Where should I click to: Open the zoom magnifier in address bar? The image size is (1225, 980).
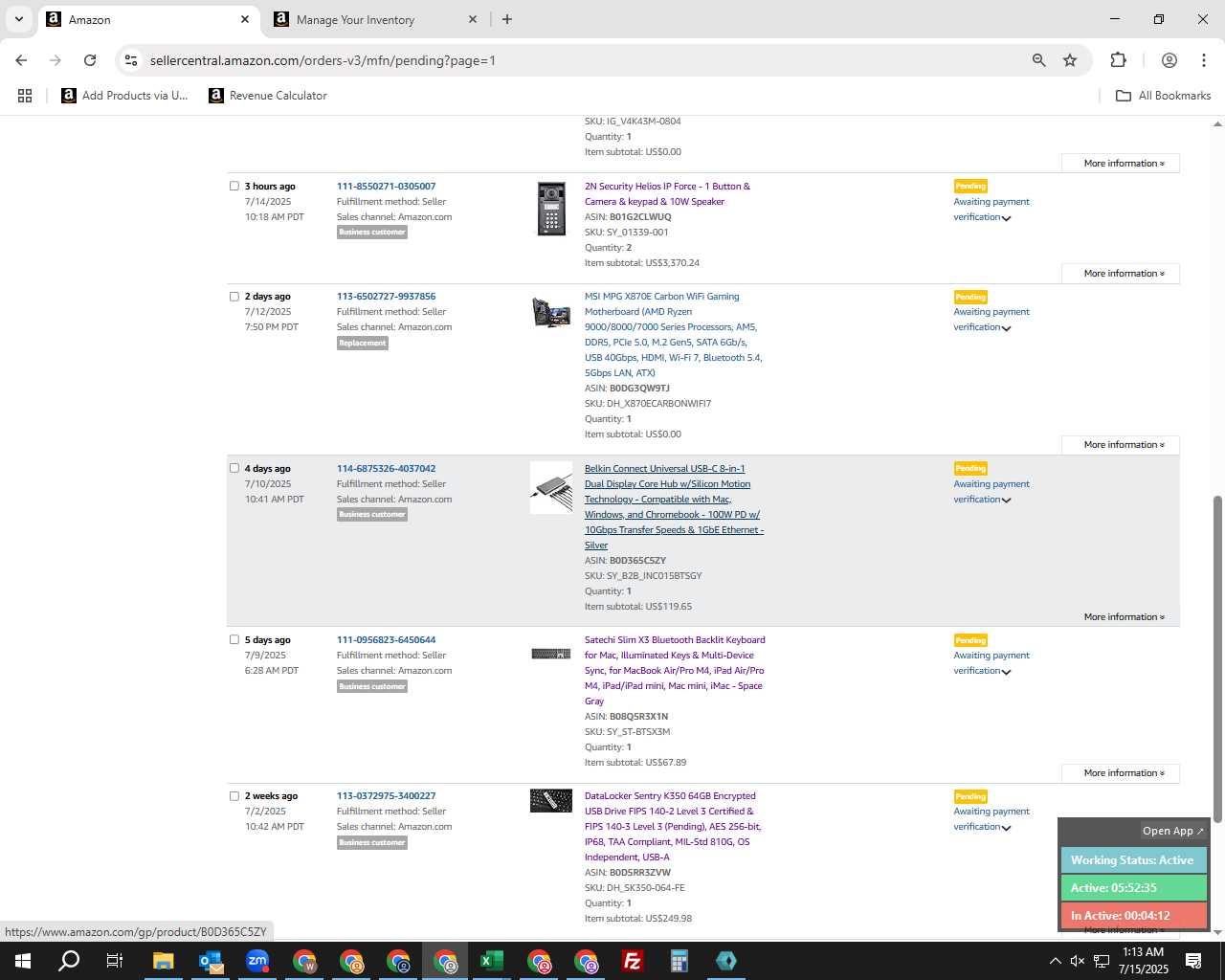pos(1038,60)
